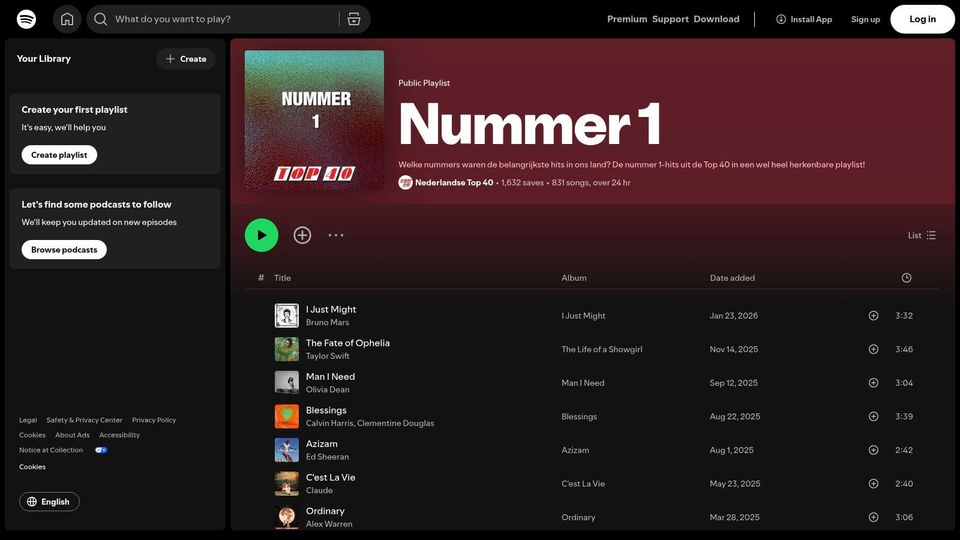Select the I Just Might song title
Viewport: 960px width, 540px height.
point(331,310)
